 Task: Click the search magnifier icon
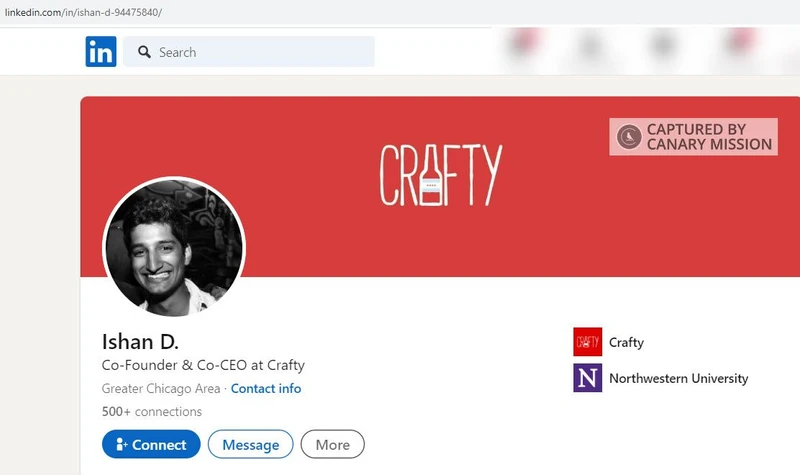(x=144, y=52)
